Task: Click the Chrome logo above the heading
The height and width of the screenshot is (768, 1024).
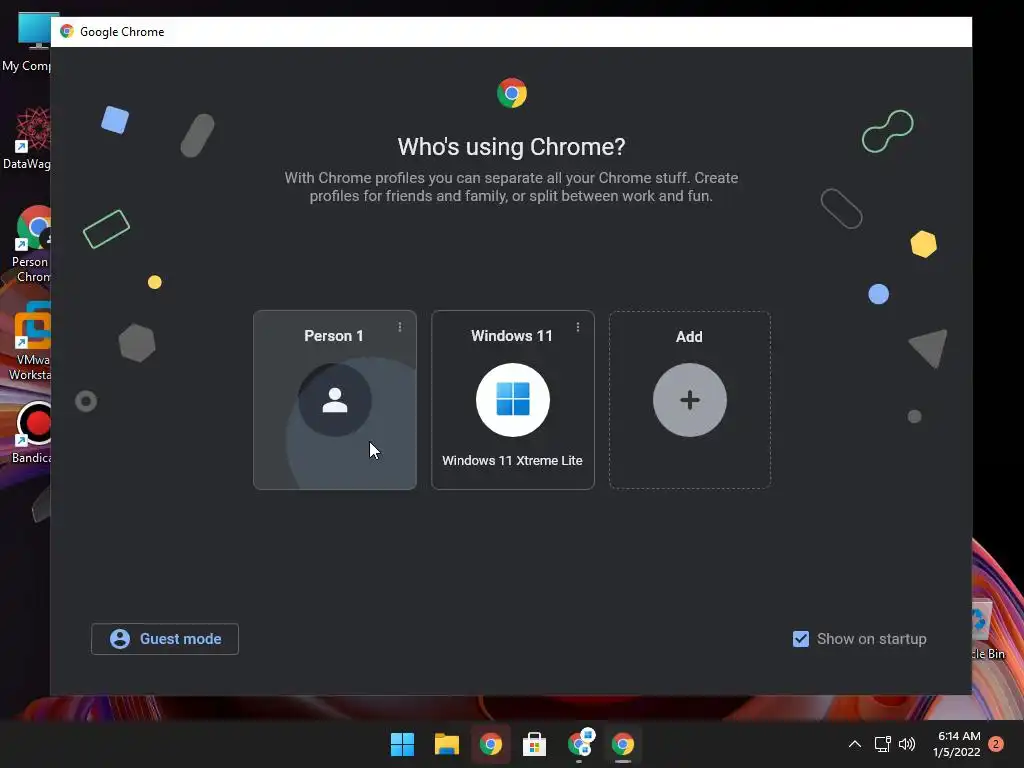Action: point(512,93)
